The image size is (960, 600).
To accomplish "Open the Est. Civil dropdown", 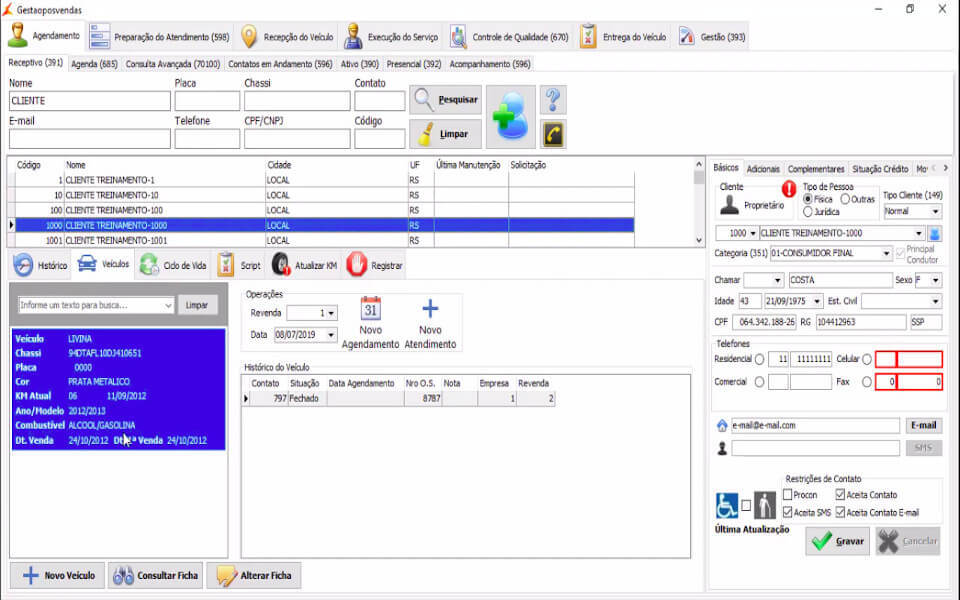I will pos(936,301).
